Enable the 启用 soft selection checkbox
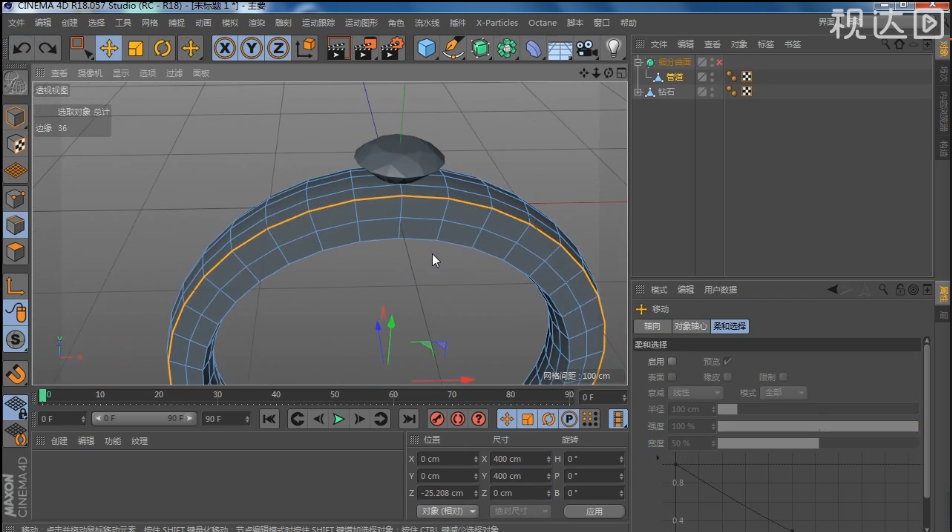Viewport: 952px width, 532px height. [672, 361]
